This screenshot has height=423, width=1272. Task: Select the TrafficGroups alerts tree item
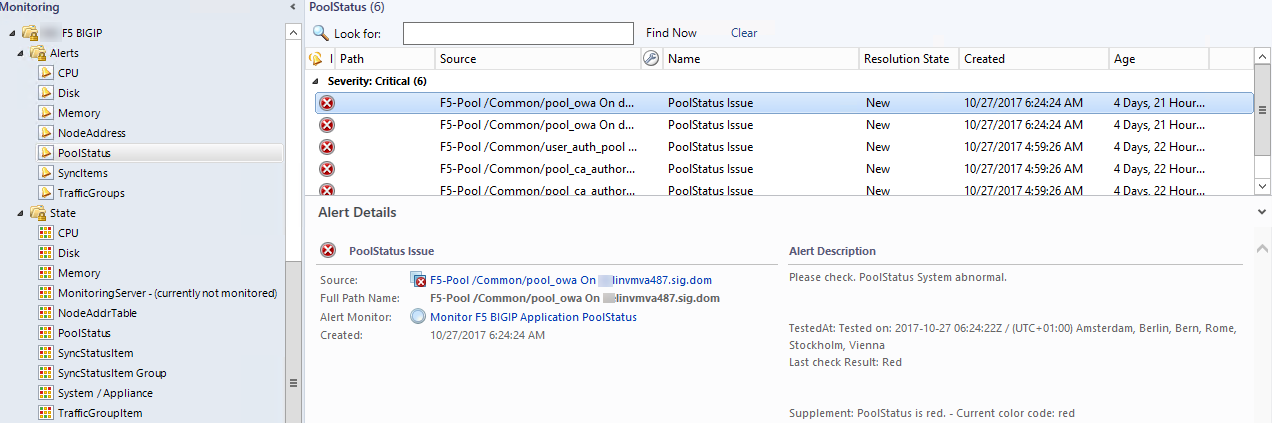pyautogui.click(x=91, y=193)
